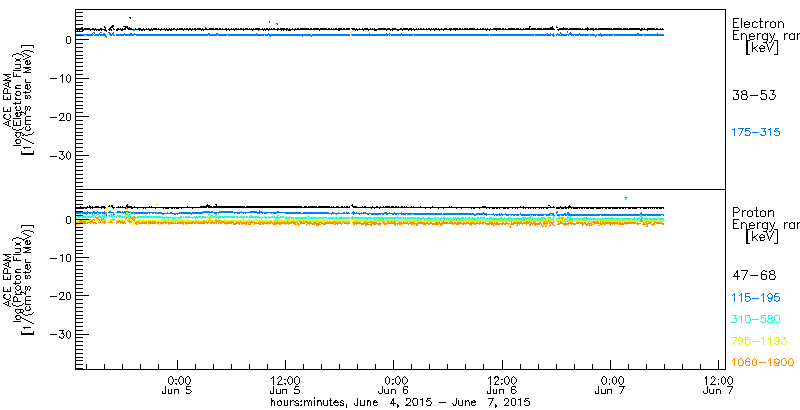Image resolution: width=800 pixels, height=410 pixels.
Task: Click the -30 tick label on the electron panel
Action: pyautogui.click(x=60, y=156)
